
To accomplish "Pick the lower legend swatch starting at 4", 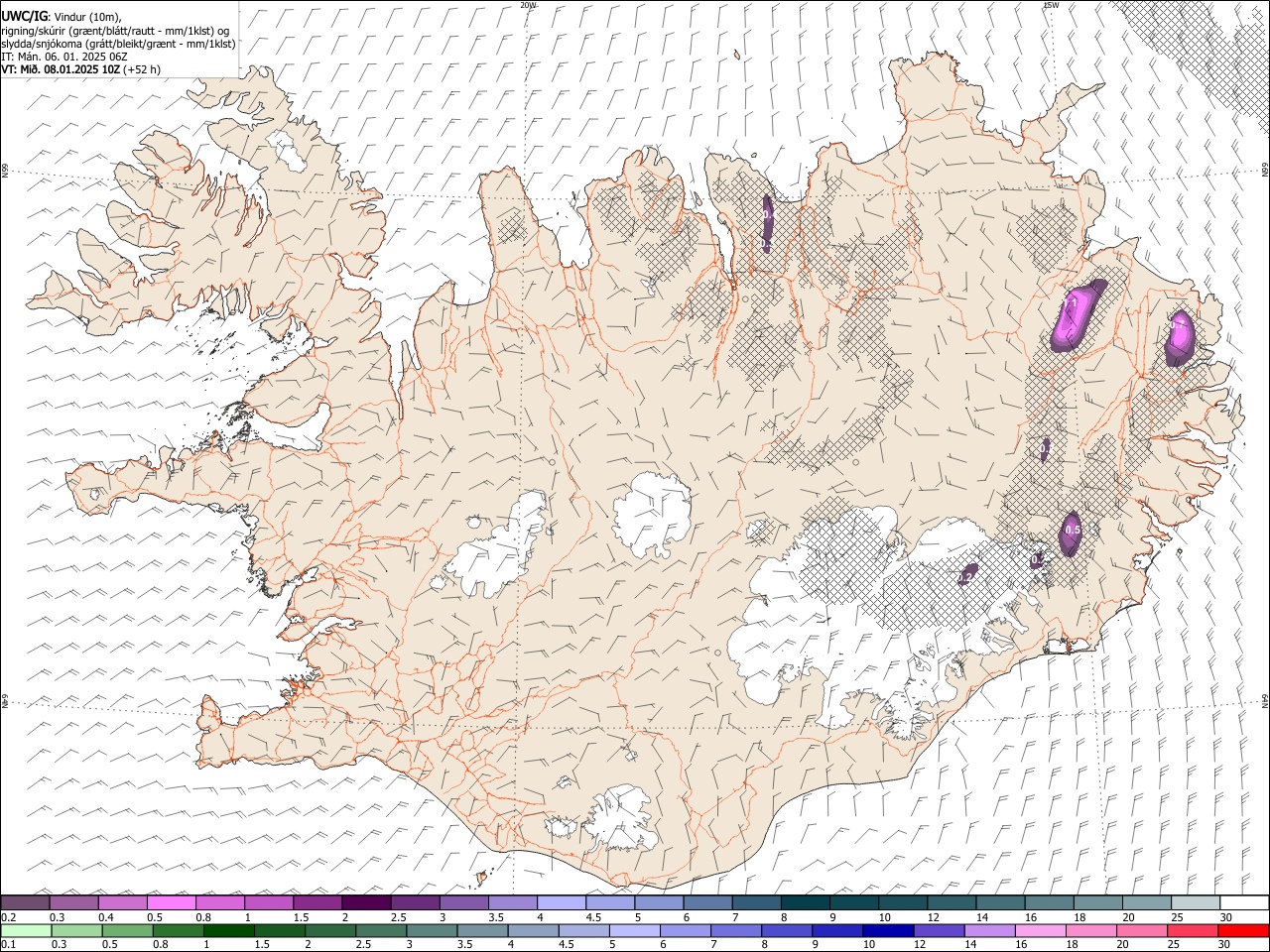I will pyautogui.click(x=533, y=930).
